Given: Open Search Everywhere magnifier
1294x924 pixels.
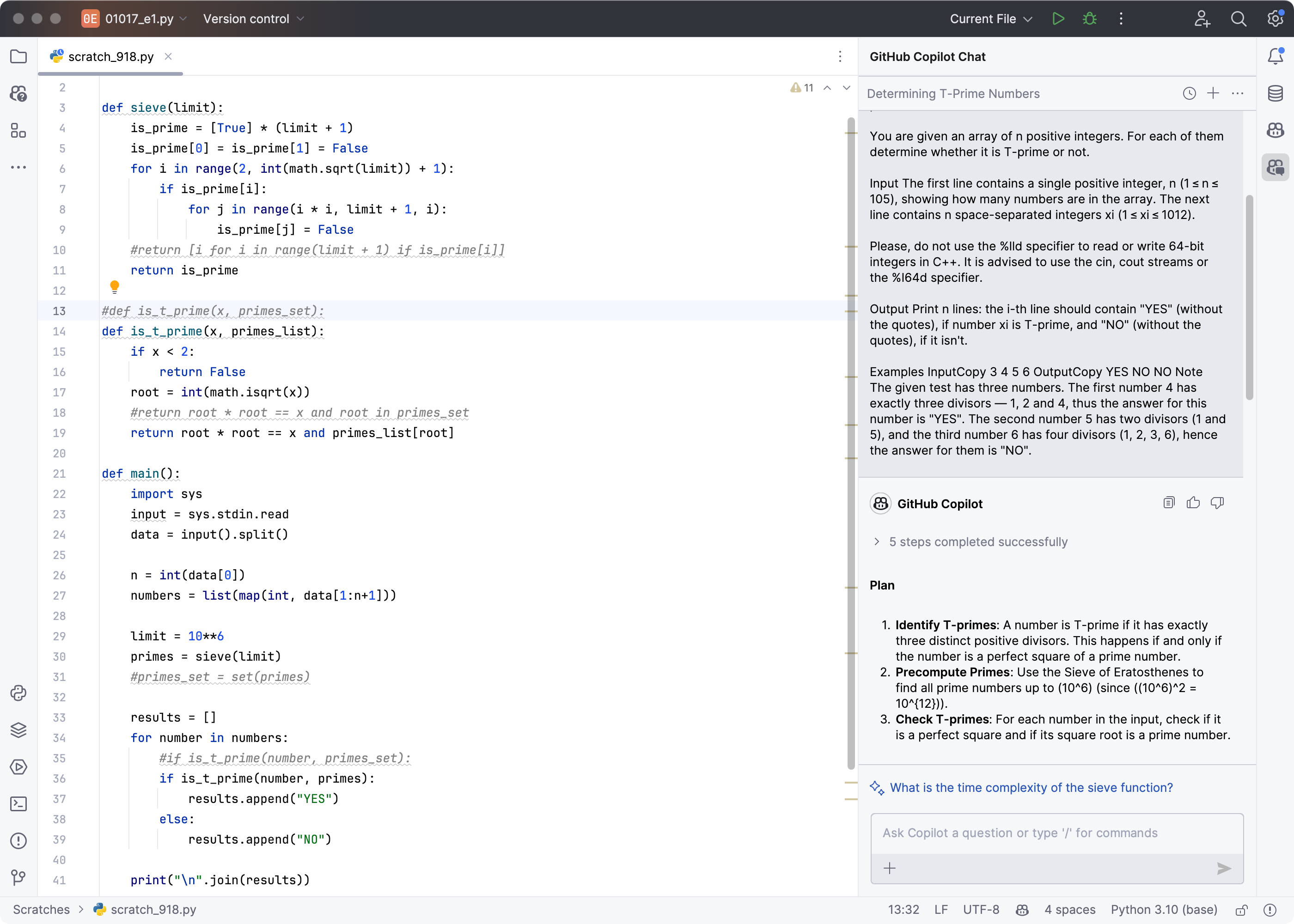Looking at the screenshot, I should point(1239,19).
